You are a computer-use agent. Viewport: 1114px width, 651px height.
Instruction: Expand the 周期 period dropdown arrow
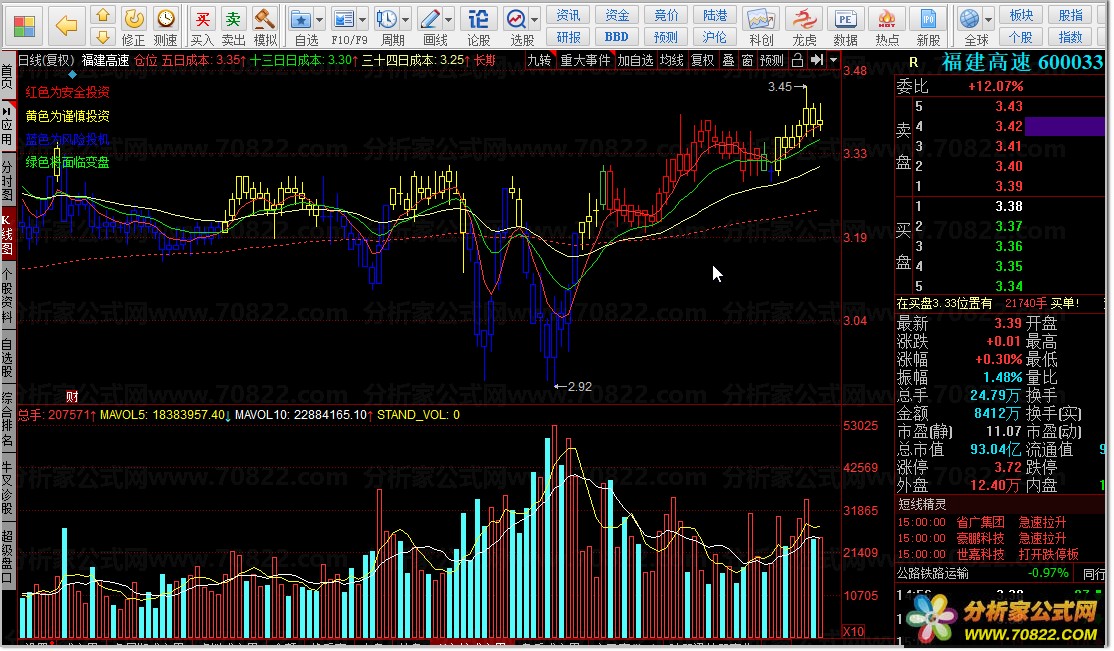[406, 20]
